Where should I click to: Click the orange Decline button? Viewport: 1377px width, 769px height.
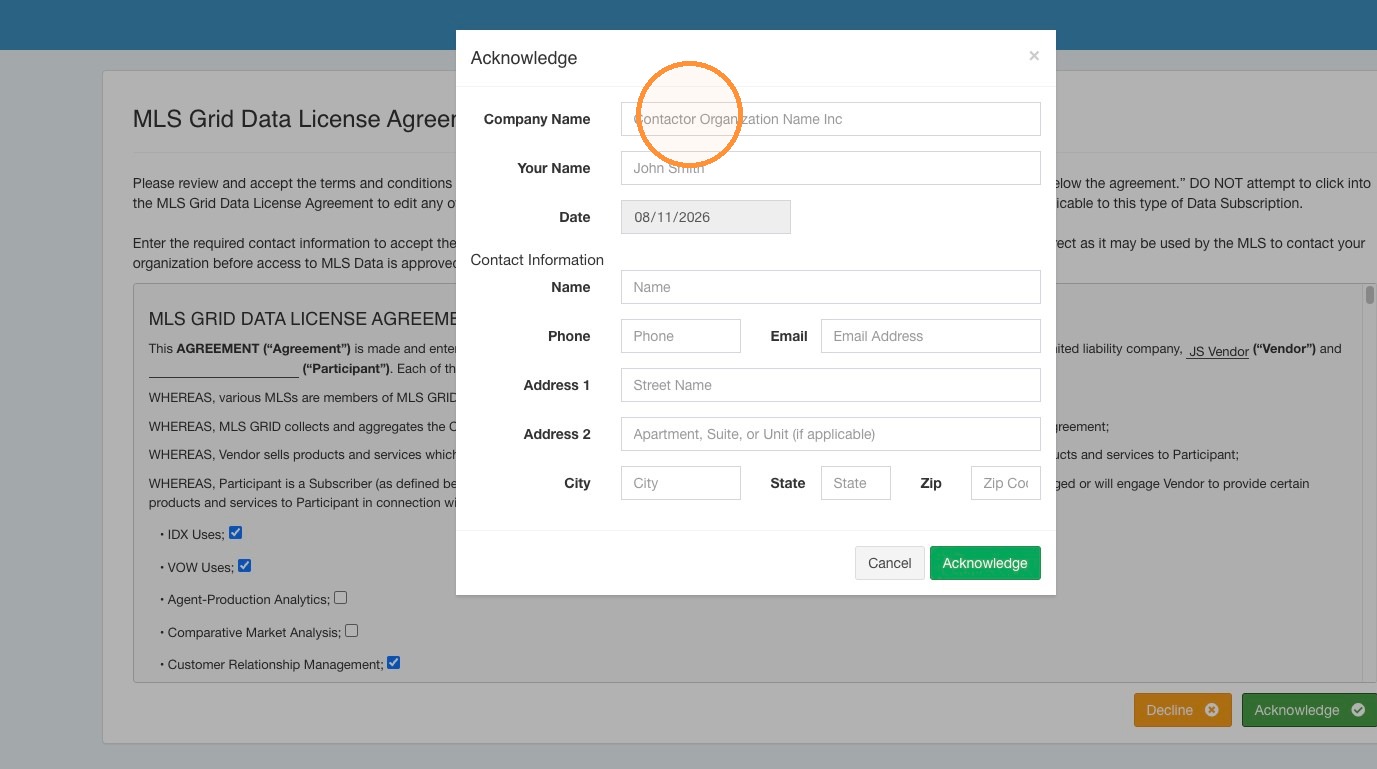(1182, 710)
